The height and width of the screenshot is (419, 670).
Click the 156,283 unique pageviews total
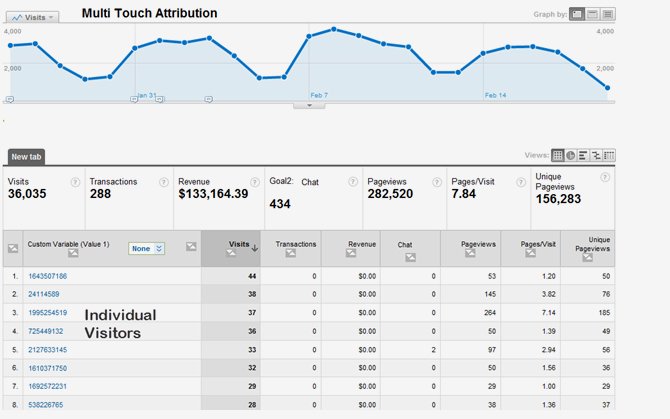(558, 199)
